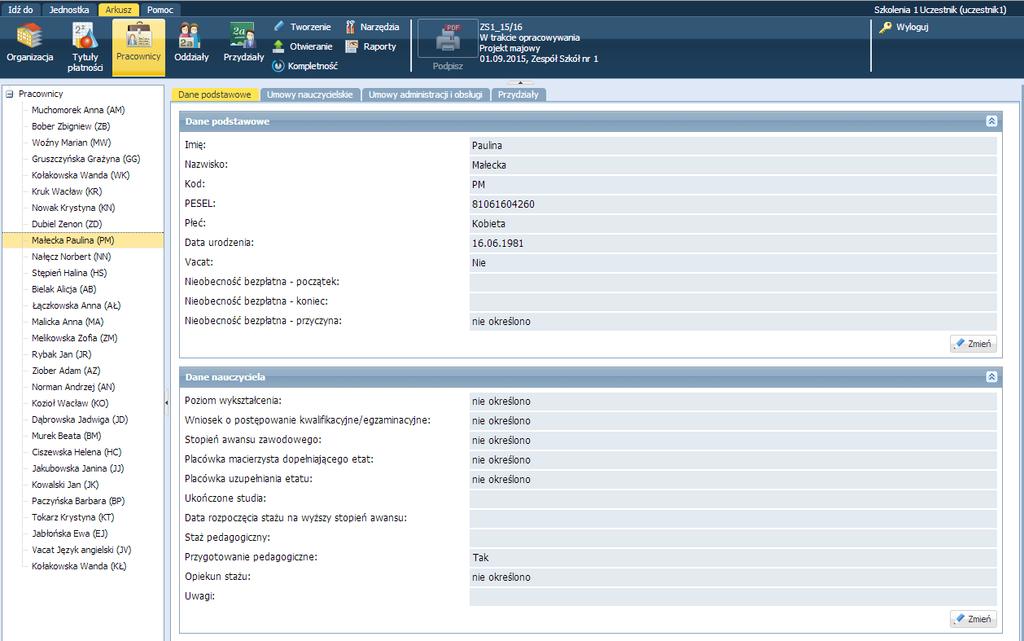Click the Przygotowanie pedagogiczne Tak value
This screenshot has height=641, width=1024.
click(480, 557)
